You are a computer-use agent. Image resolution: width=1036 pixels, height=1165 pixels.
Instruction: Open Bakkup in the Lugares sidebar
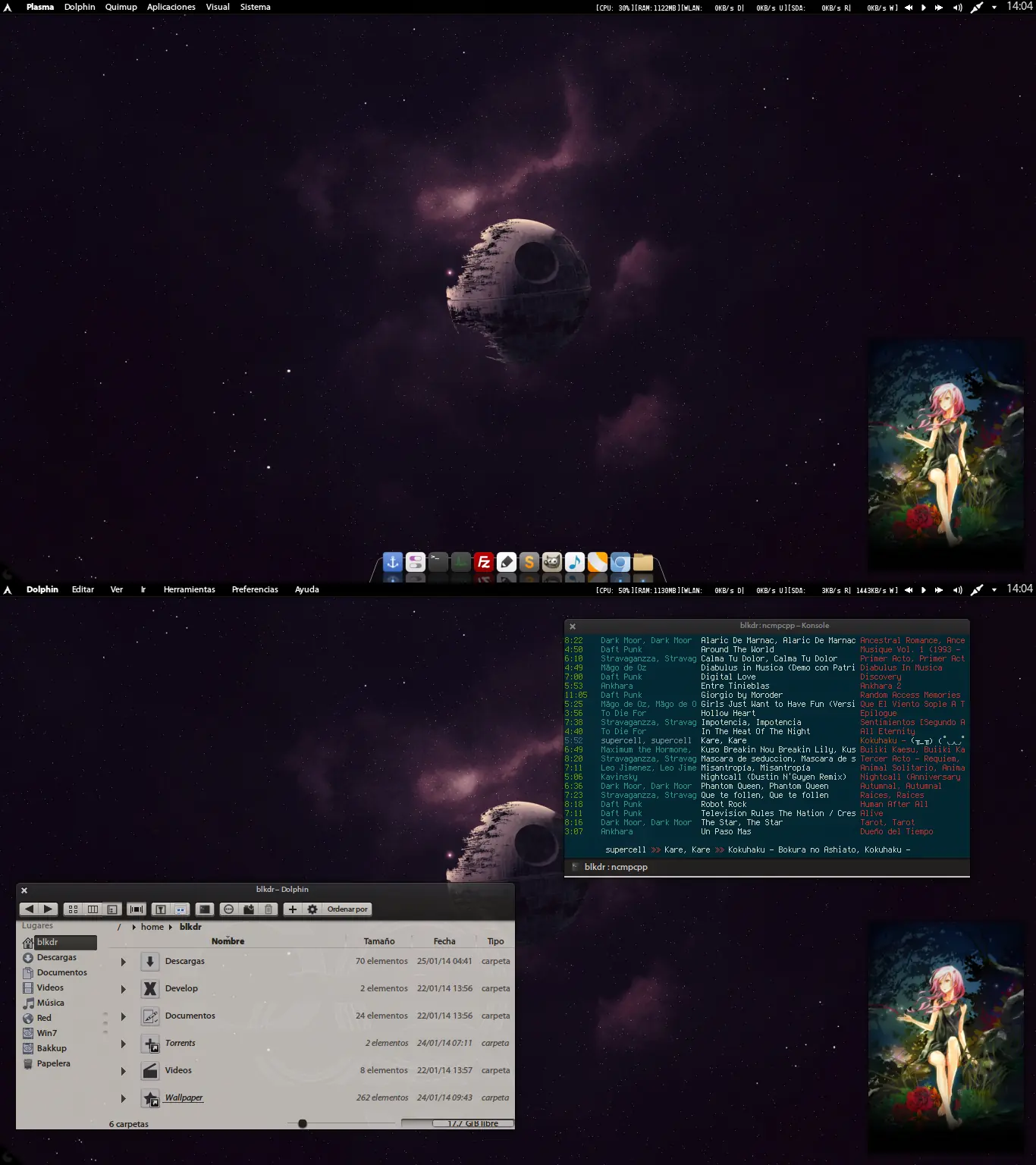click(x=52, y=1048)
